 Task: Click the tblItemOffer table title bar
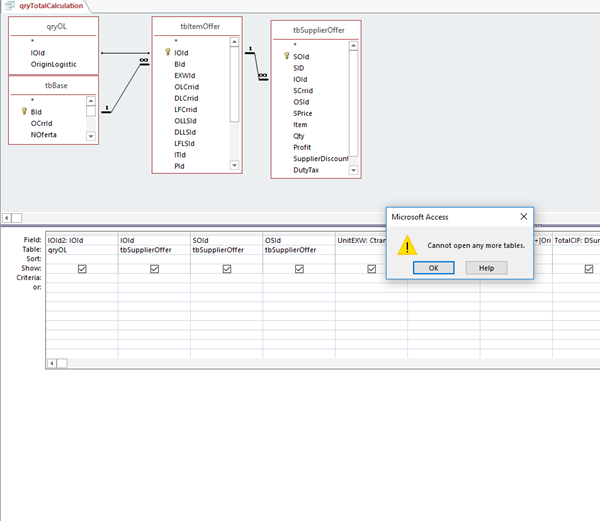point(196,27)
